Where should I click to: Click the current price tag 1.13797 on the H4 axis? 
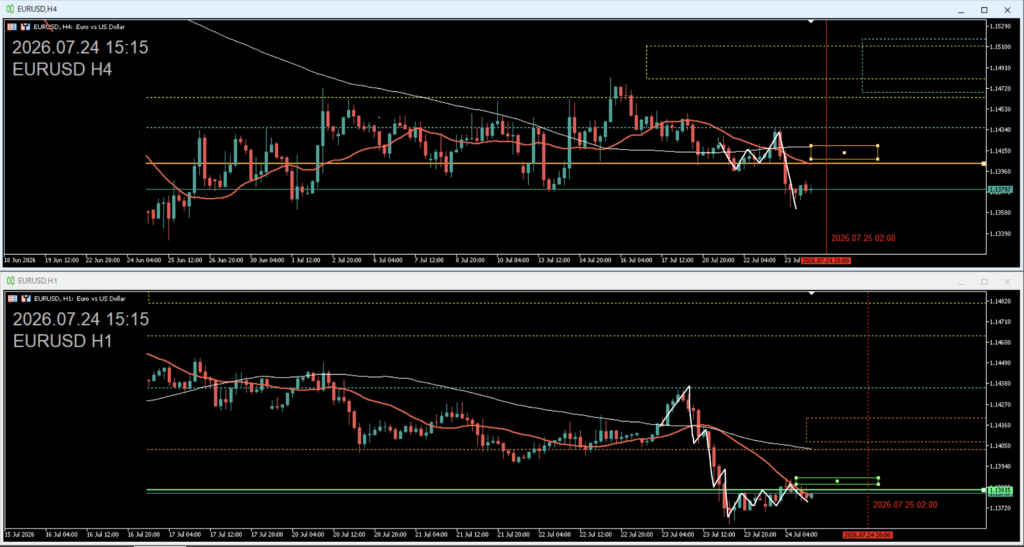pyautogui.click(x=1000, y=190)
